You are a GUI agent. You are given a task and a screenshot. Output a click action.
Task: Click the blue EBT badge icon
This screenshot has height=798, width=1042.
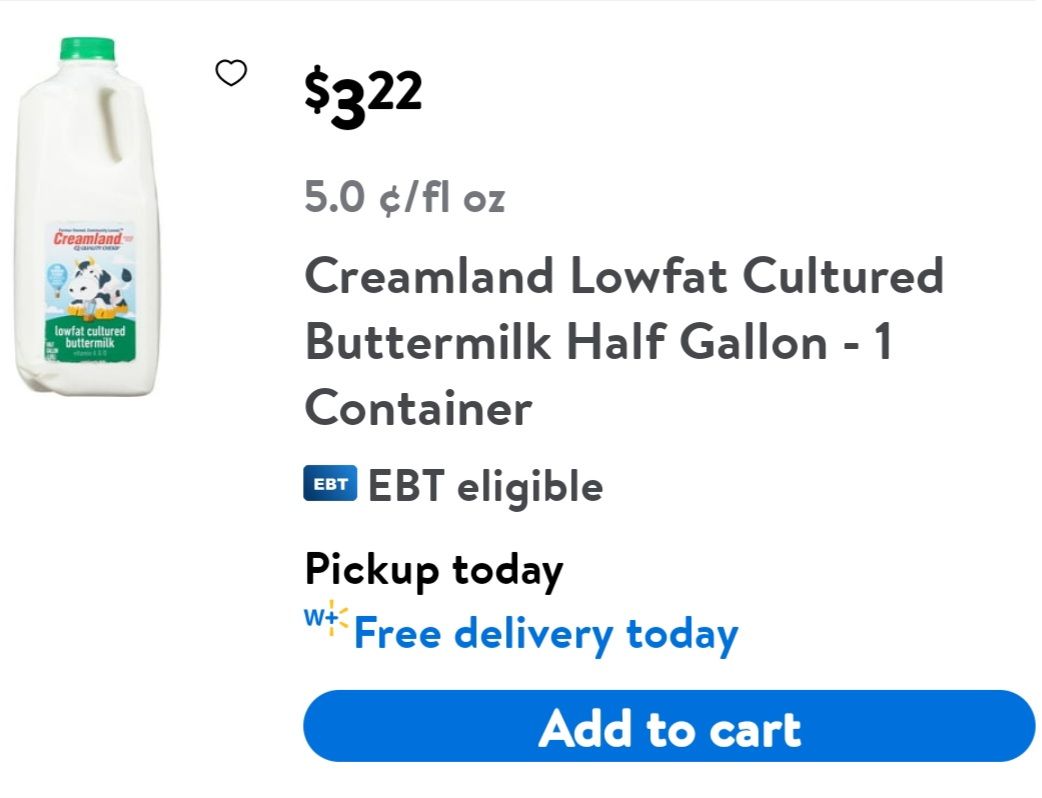[330, 485]
